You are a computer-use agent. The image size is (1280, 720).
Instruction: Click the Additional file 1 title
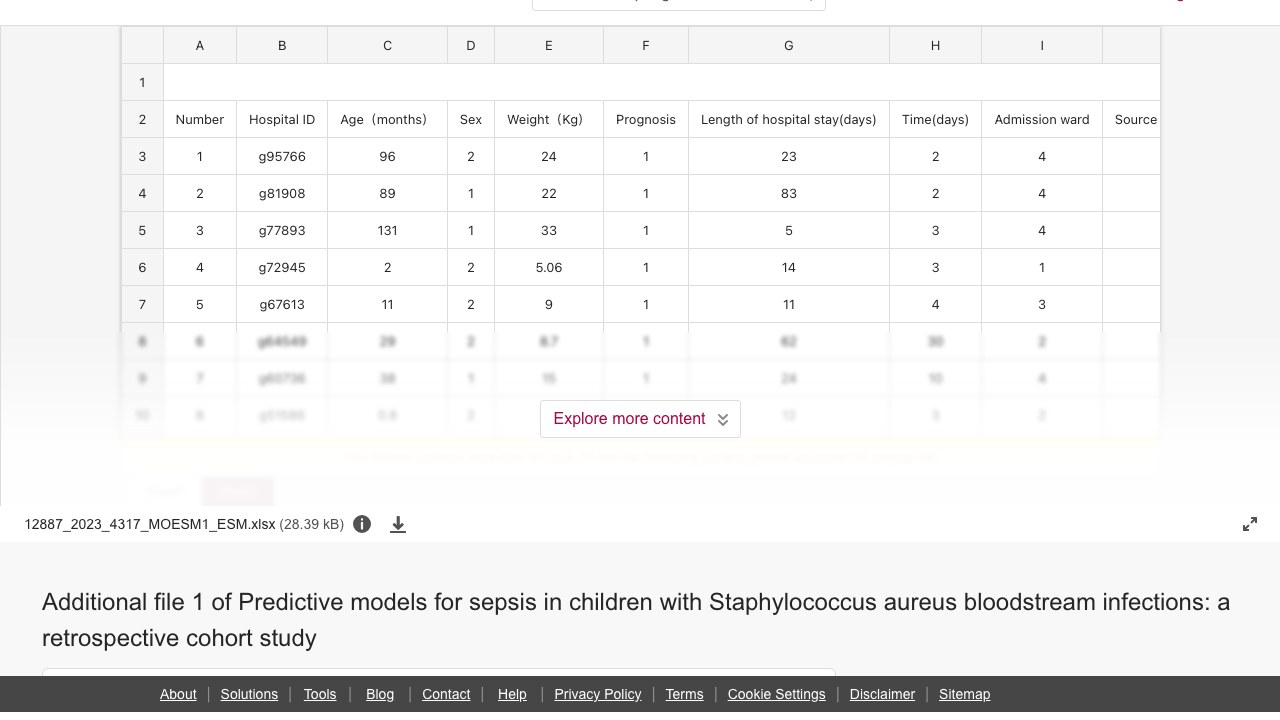tap(636, 620)
